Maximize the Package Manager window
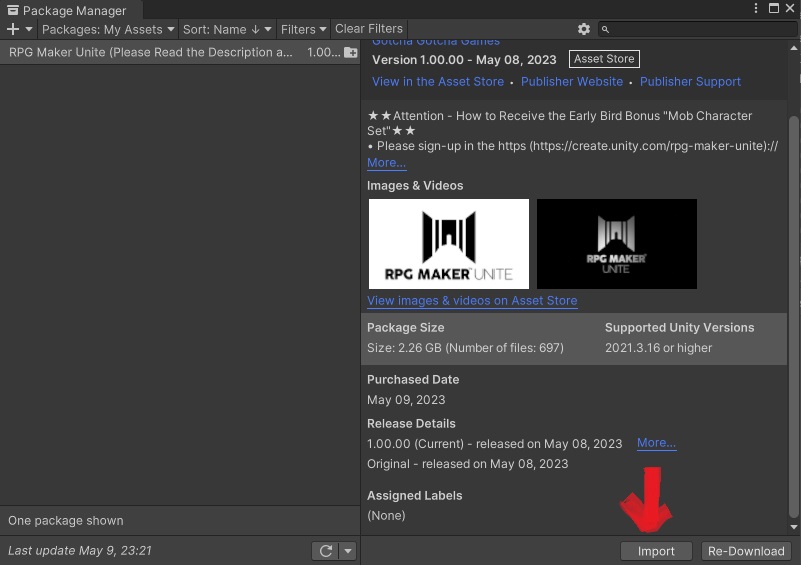The image size is (801, 565). 774,8
